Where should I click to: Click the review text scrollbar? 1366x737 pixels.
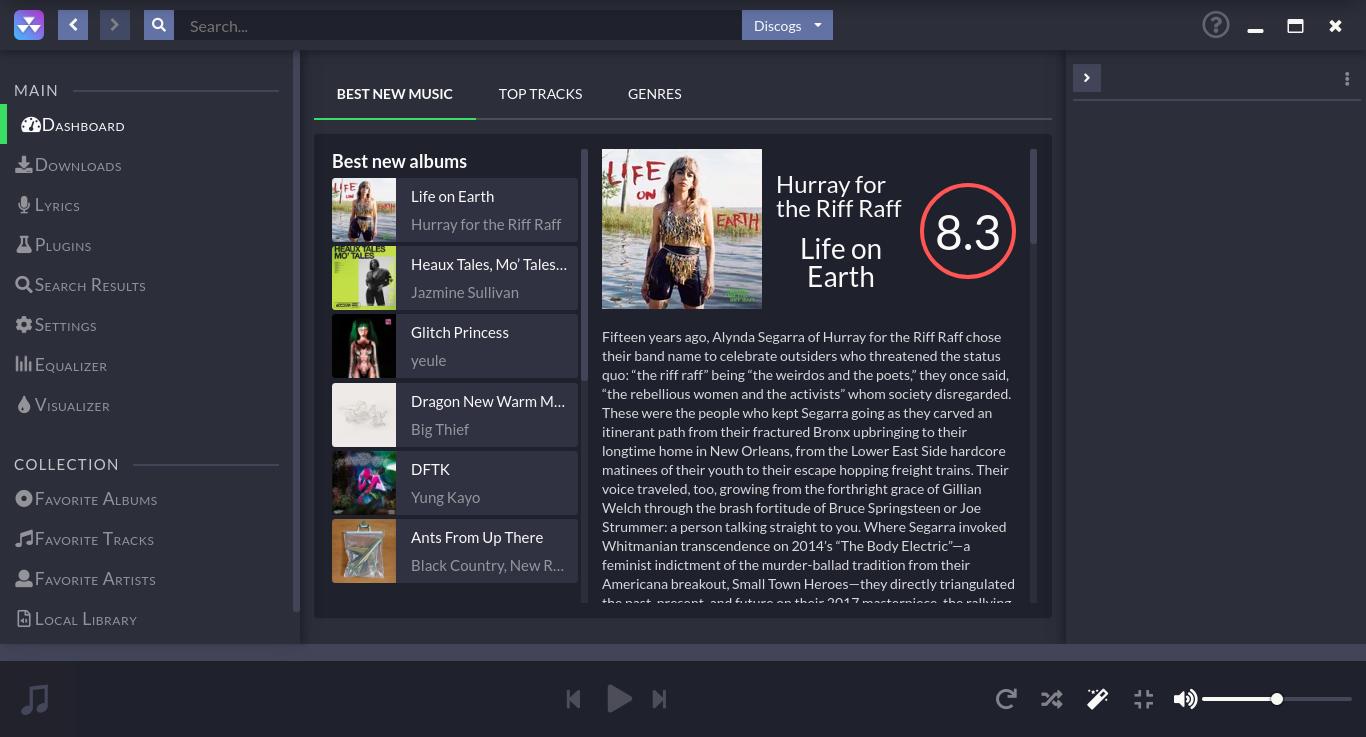tap(1033, 196)
